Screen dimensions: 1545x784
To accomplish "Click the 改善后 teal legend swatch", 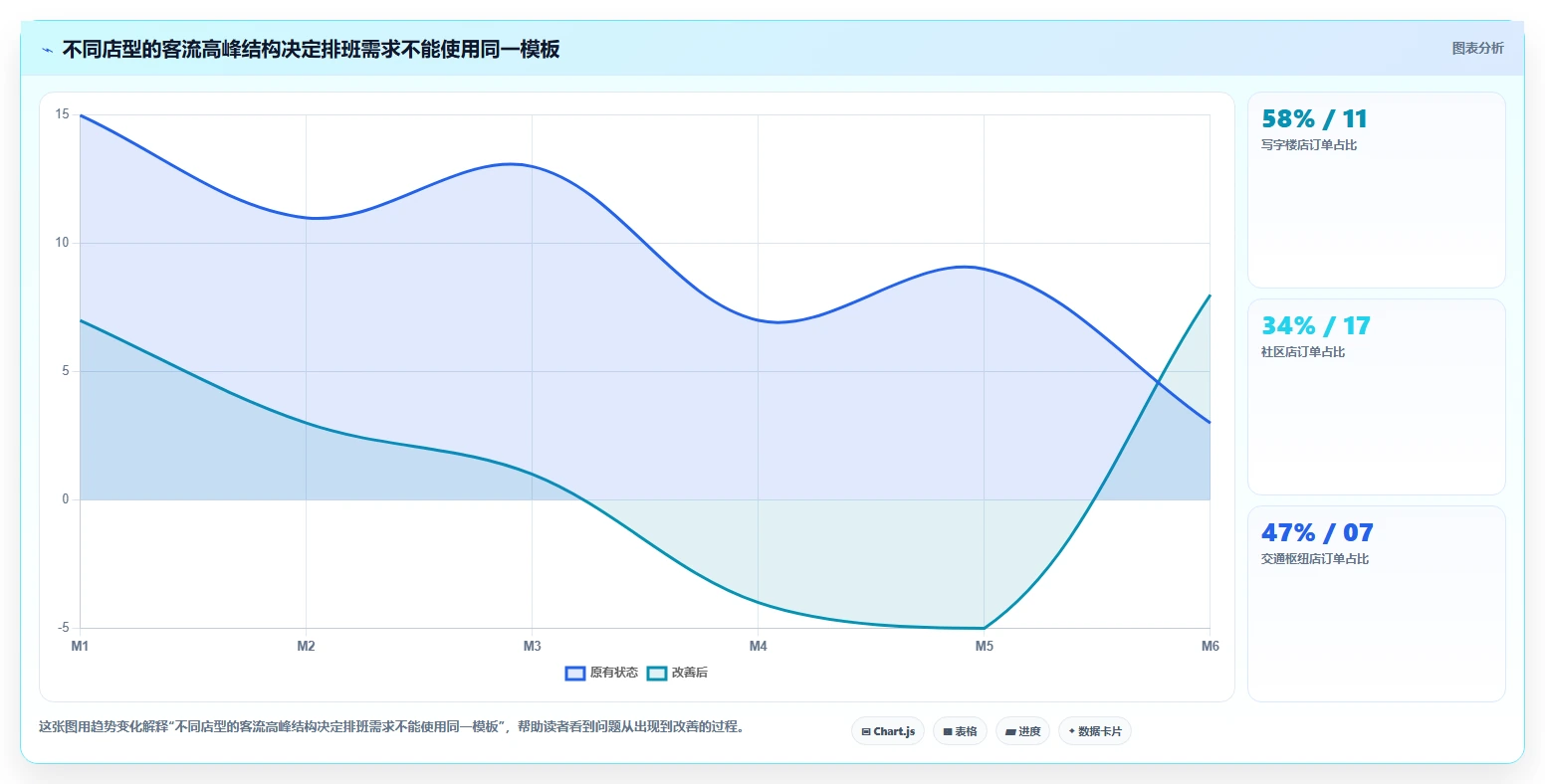I will point(657,674).
